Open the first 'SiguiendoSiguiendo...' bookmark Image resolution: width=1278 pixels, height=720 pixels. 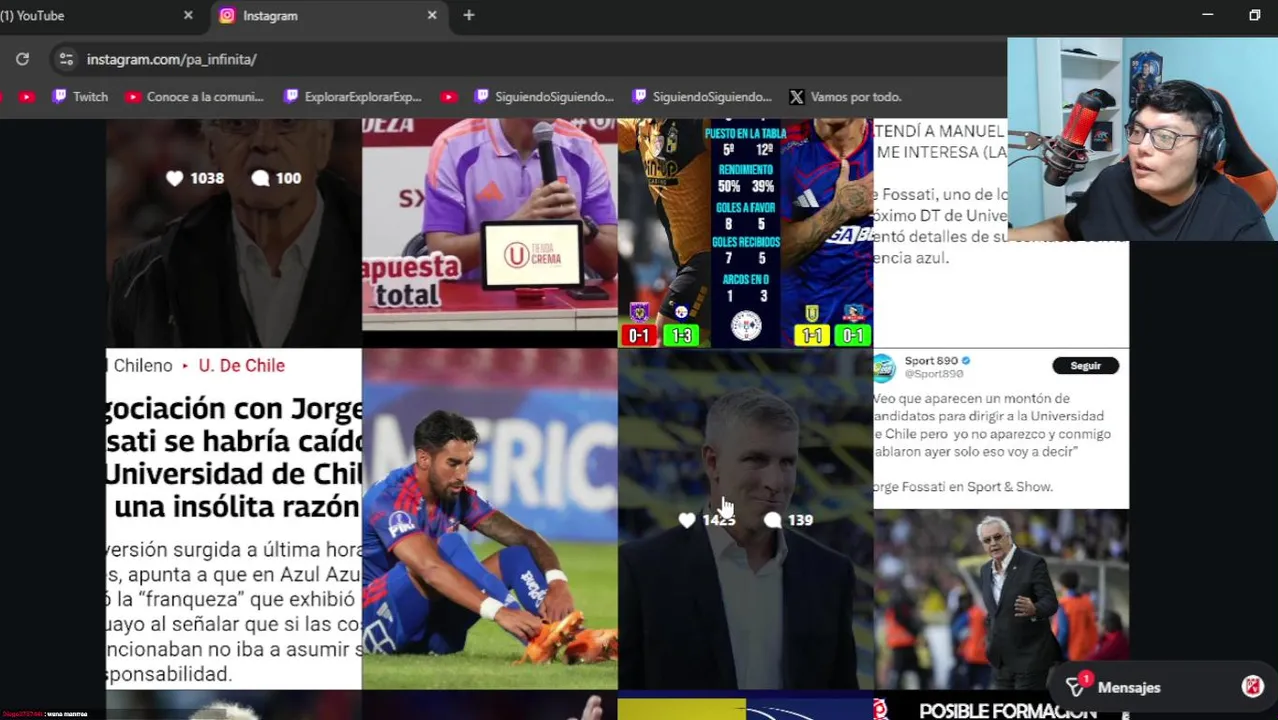(544, 97)
